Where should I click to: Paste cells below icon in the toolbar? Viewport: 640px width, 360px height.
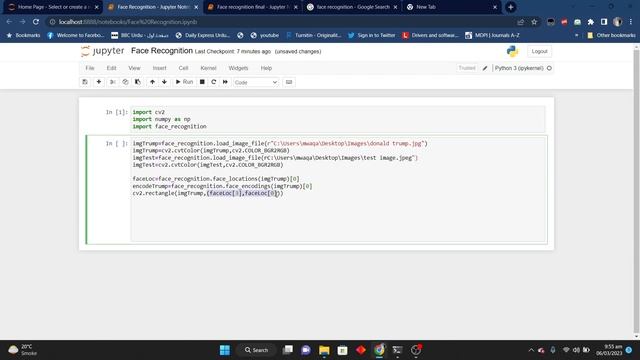[x=138, y=82]
